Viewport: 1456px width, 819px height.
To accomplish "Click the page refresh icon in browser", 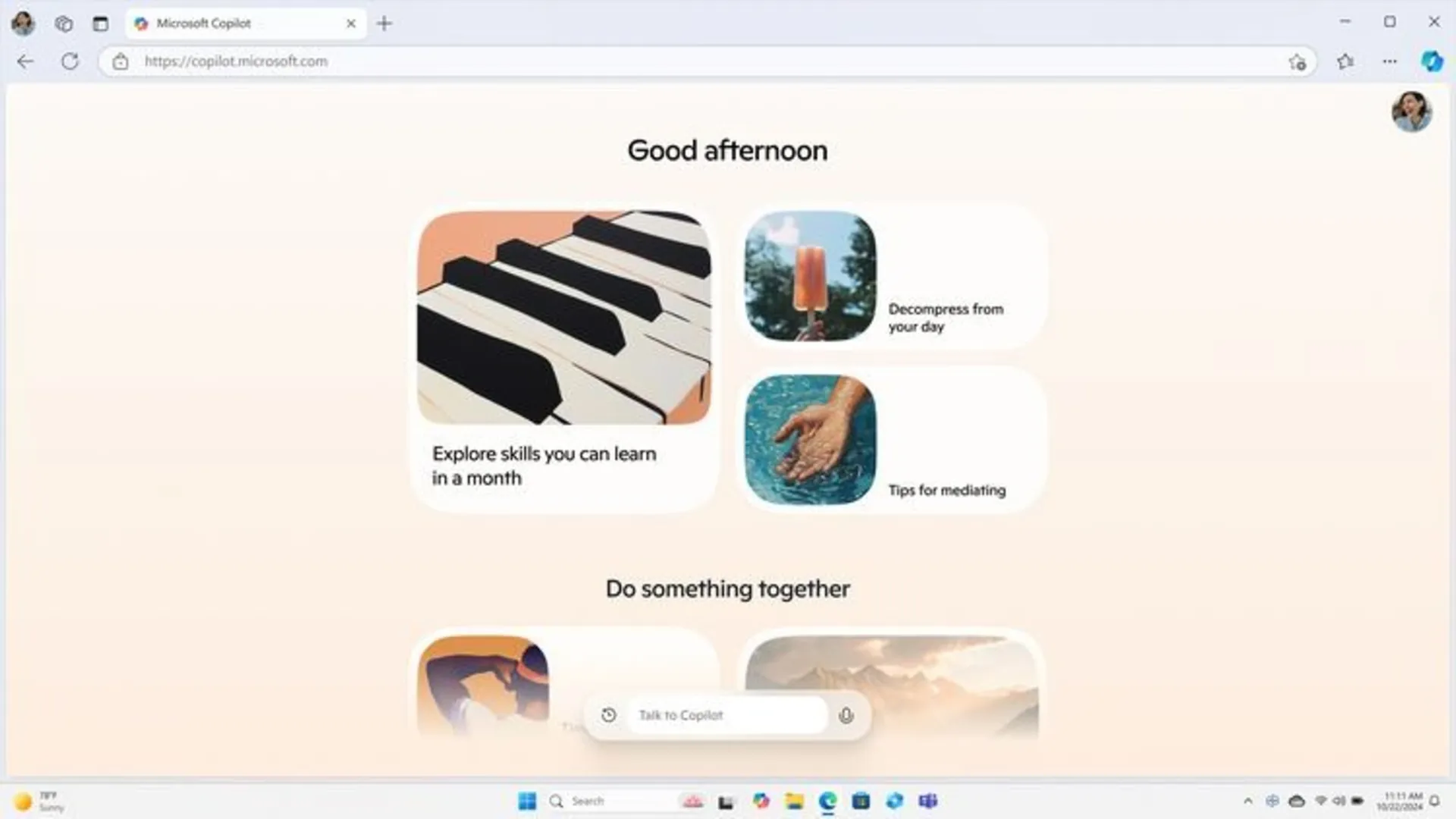I will [x=70, y=61].
